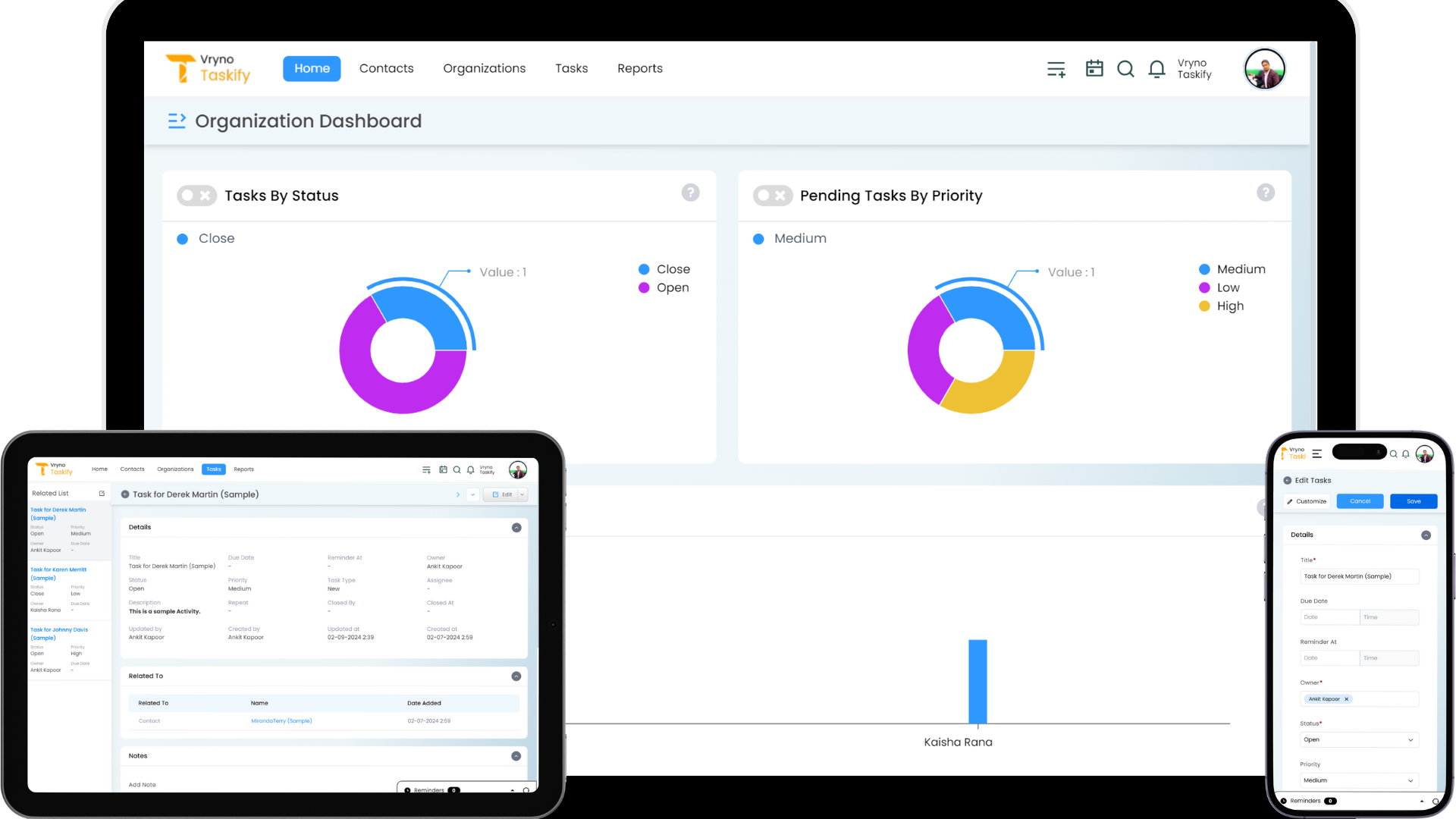
Task: Open notifications via the bell icon
Action: pos(1156,68)
